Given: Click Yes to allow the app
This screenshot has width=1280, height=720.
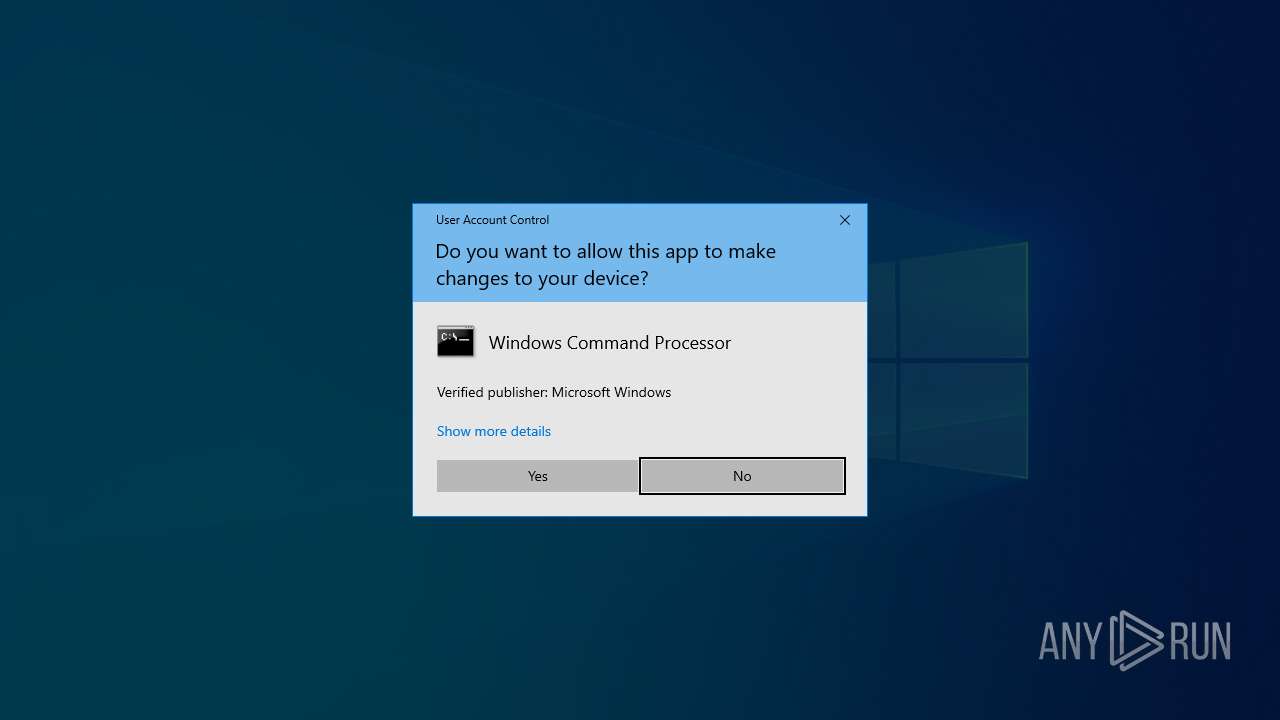Looking at the screenshot, I should (x=537, y=476).
